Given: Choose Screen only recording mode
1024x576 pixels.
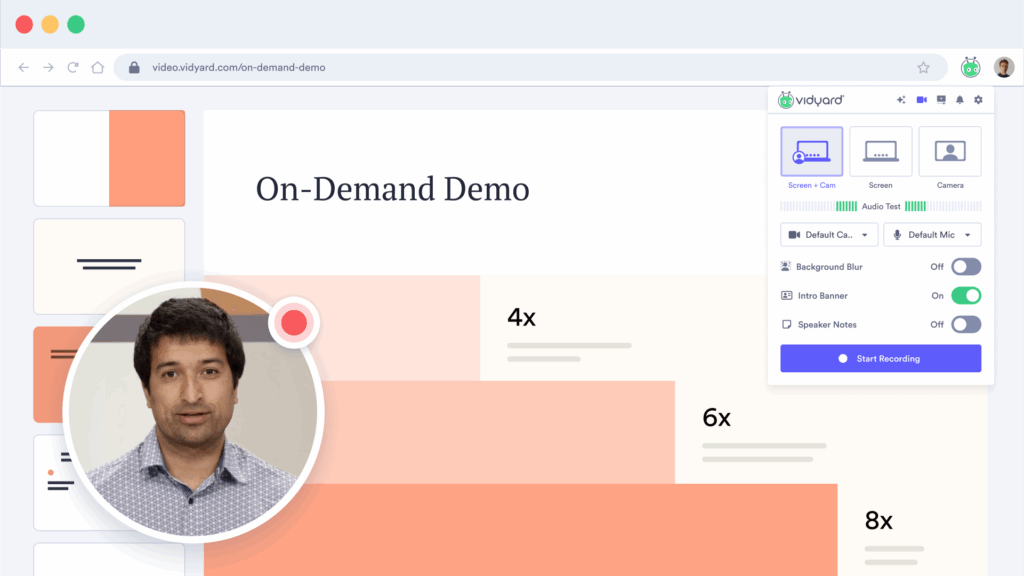Looking at the screenshot, I should (x=880, y=152).
